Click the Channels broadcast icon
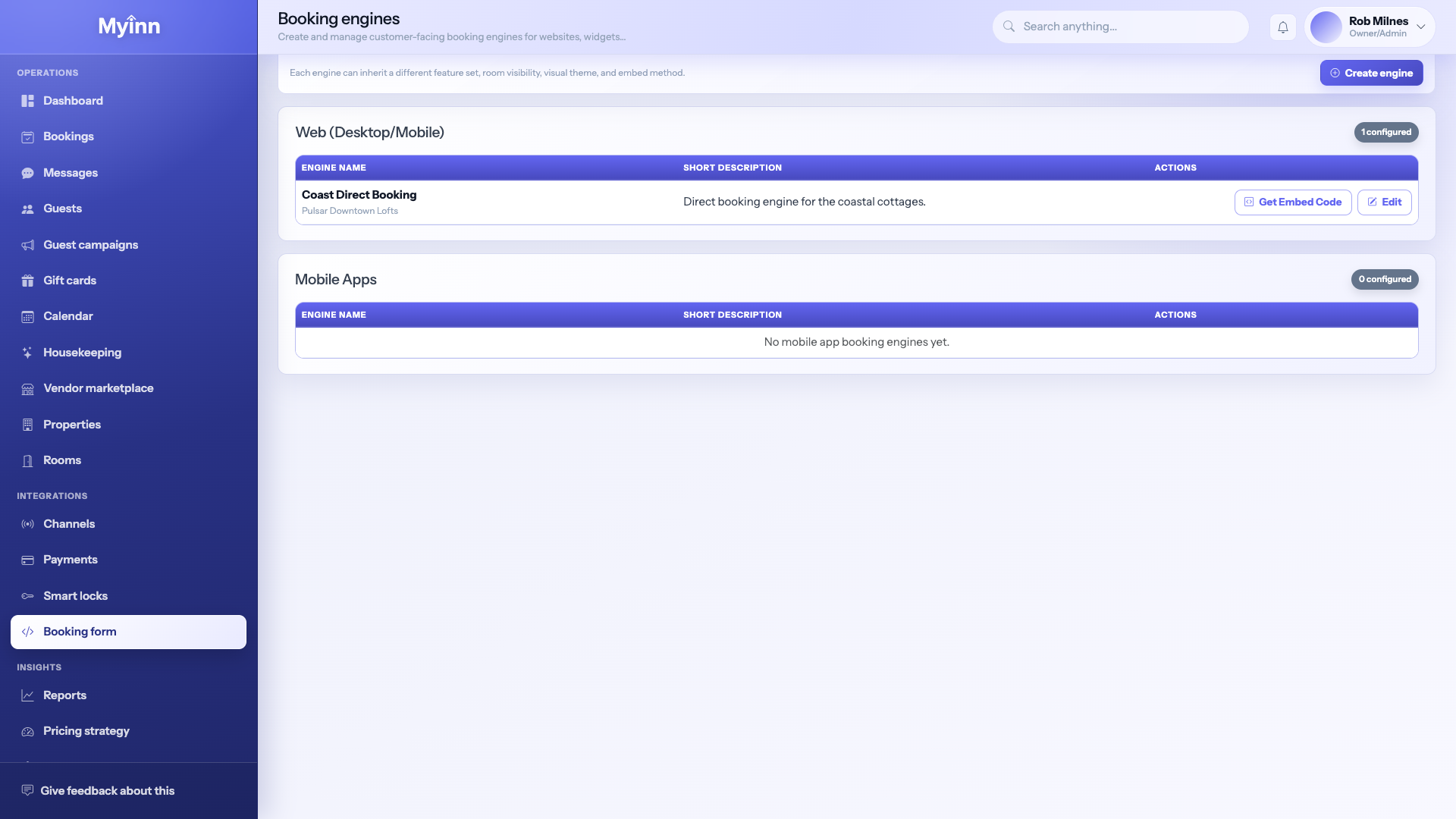Screen dimensions: 1456x819 (27, 524)
